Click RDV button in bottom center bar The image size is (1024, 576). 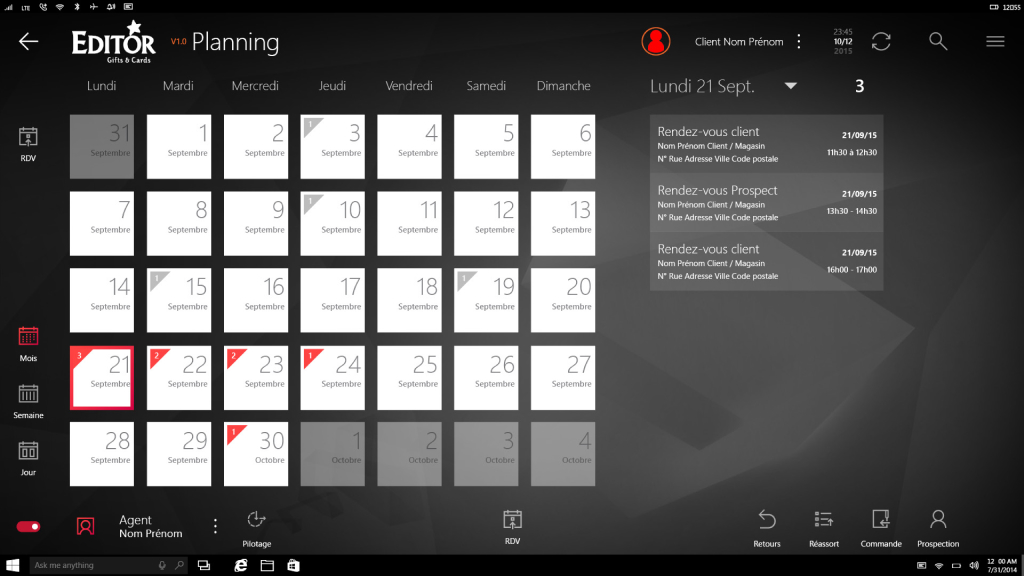click(x=512, y=524)
